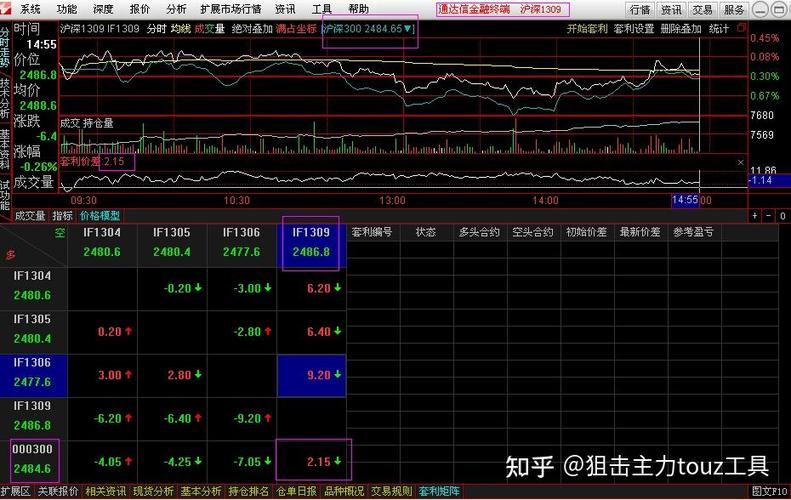Select the 分时走势 side tab
This screenshot has width=791, height=500.
(5, 48)
